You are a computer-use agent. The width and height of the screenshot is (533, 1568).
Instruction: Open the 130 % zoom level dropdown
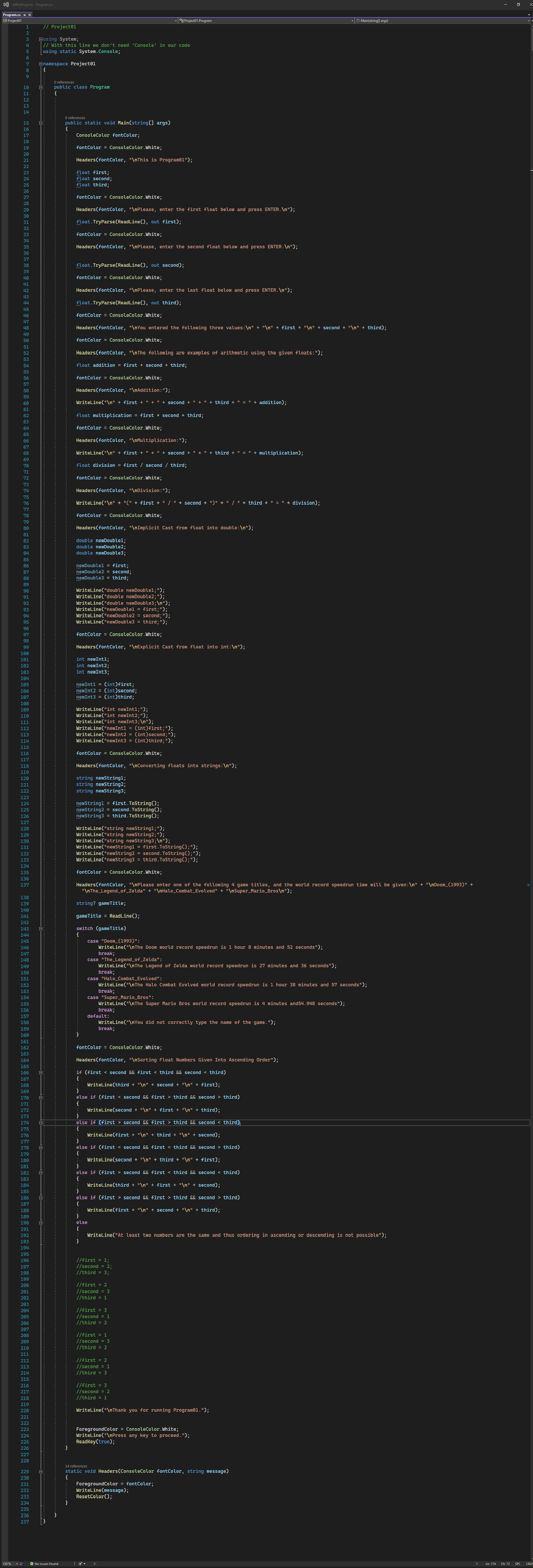tap(10, 1564)
